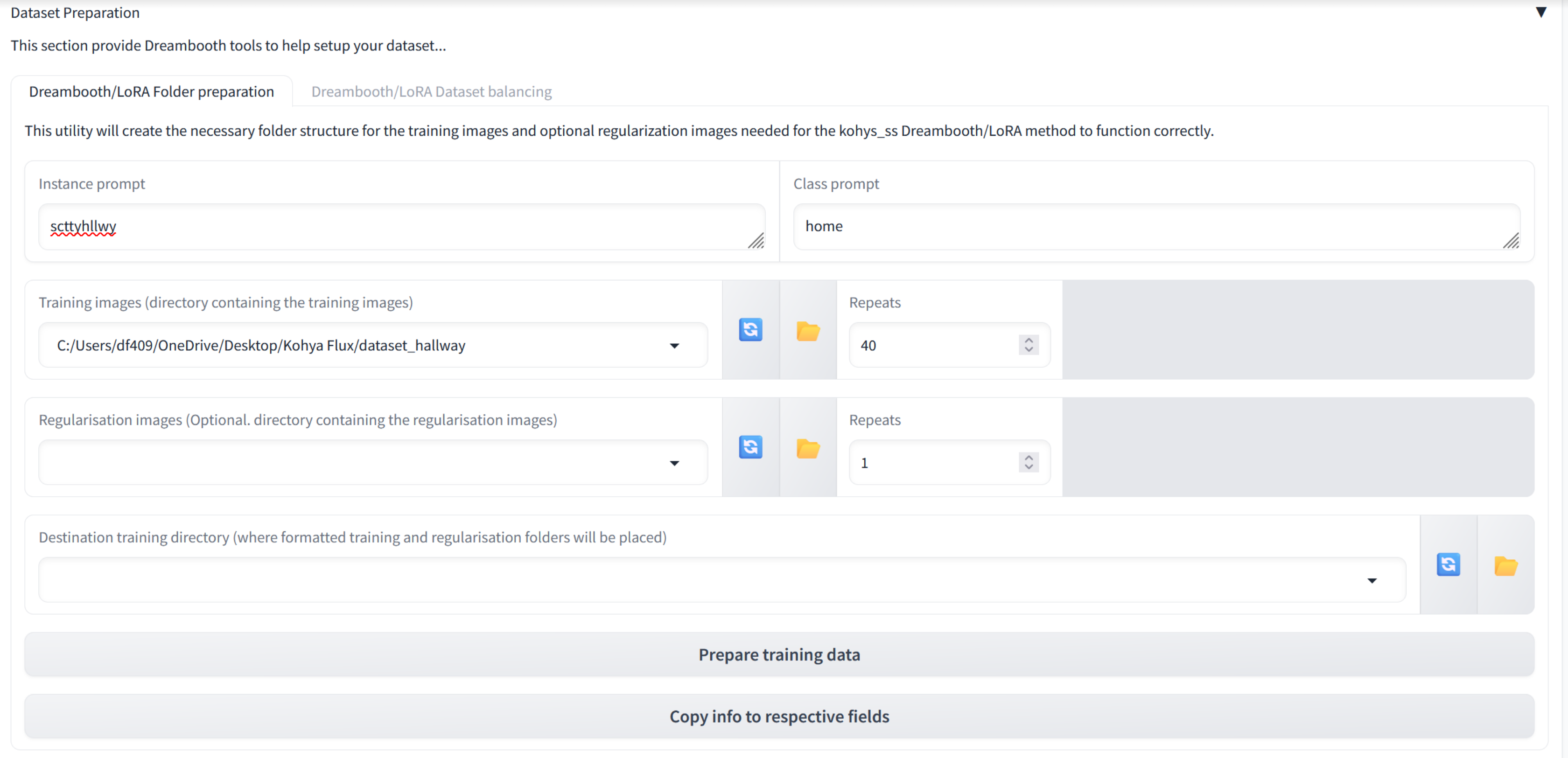Image resolution: width=1568 pixels, height=758 pixels.
Task: Refresh the regularisation images directory list
Action: pos(750,447)
